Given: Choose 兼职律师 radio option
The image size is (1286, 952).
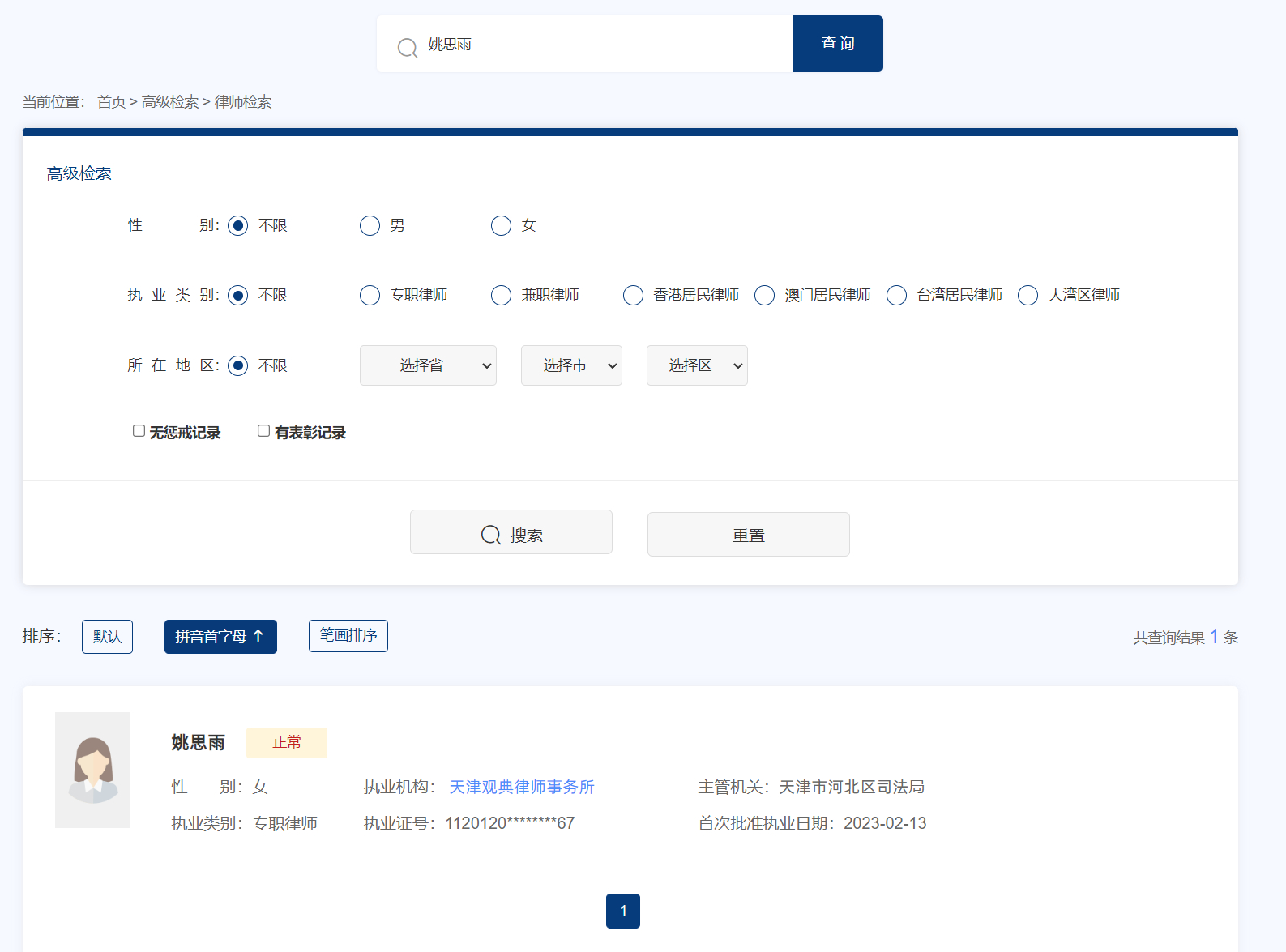Looking at the screenshot, I should point(501,295).
